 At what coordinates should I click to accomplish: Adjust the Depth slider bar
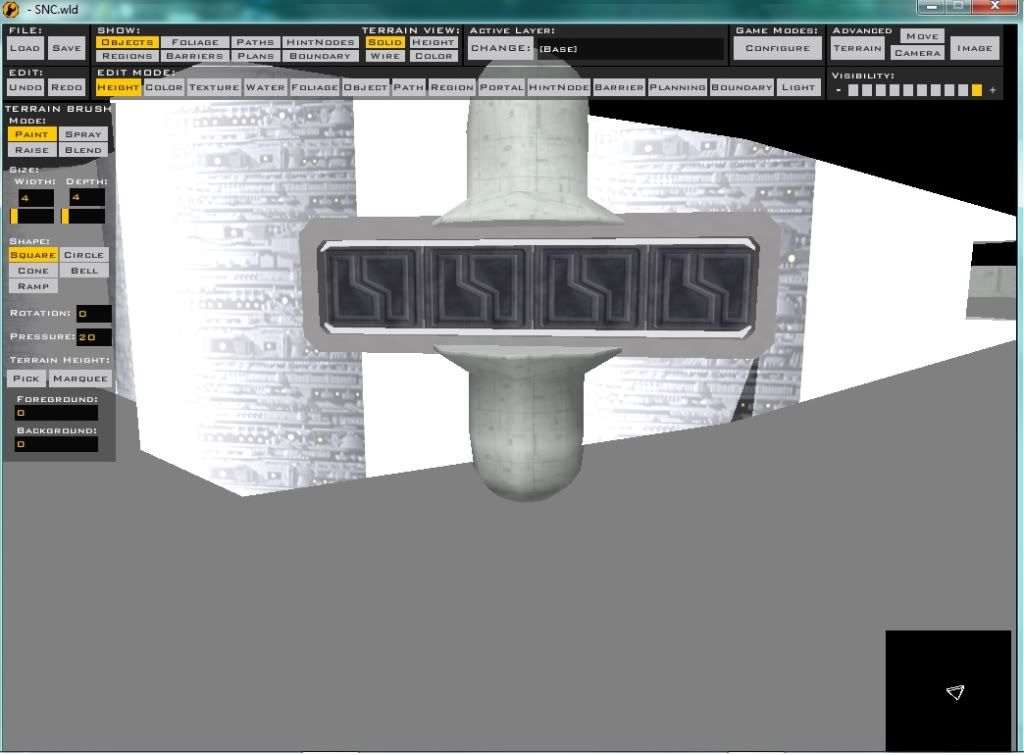tap(83, 216)
